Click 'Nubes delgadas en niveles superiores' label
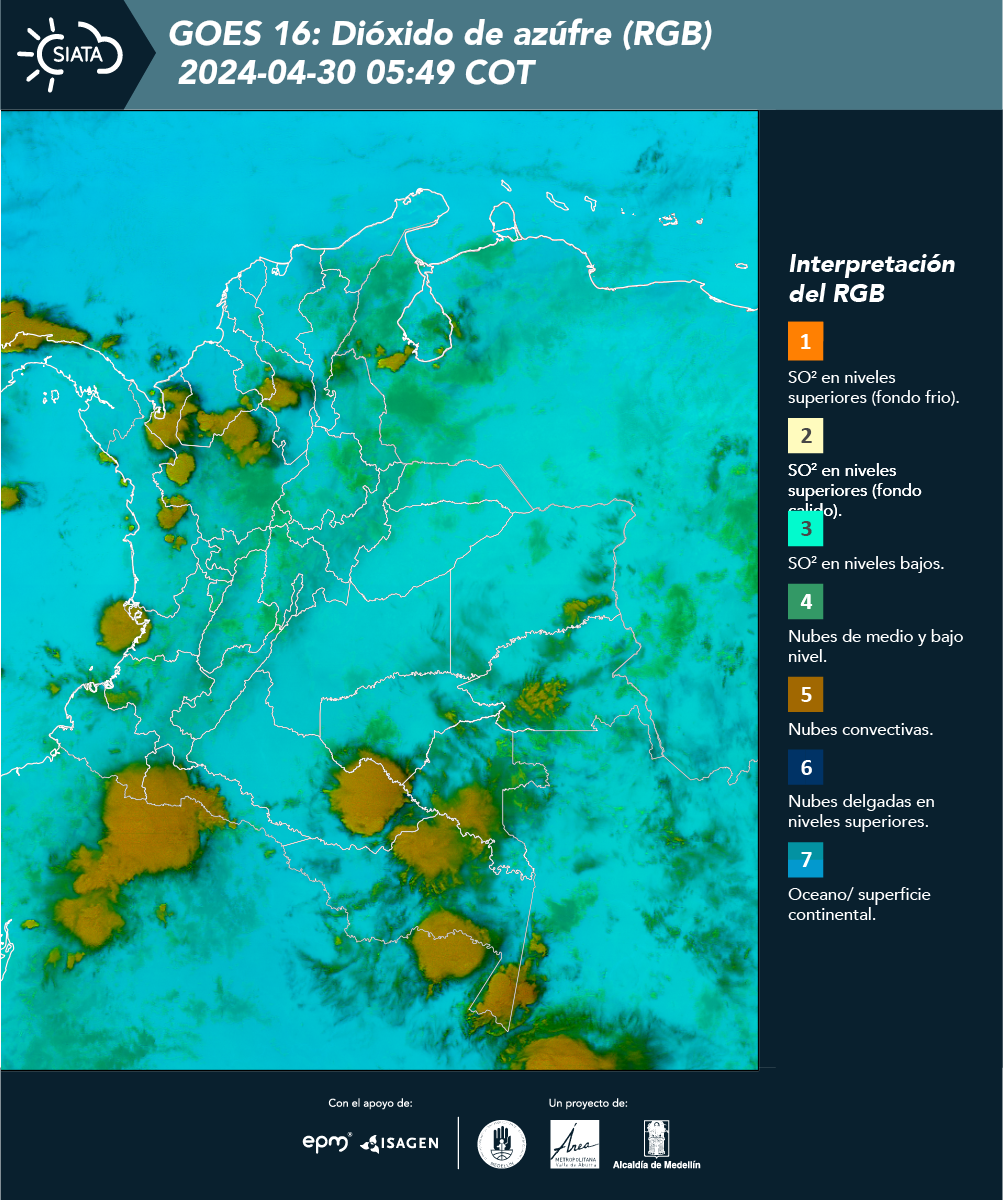 point(861,811)
